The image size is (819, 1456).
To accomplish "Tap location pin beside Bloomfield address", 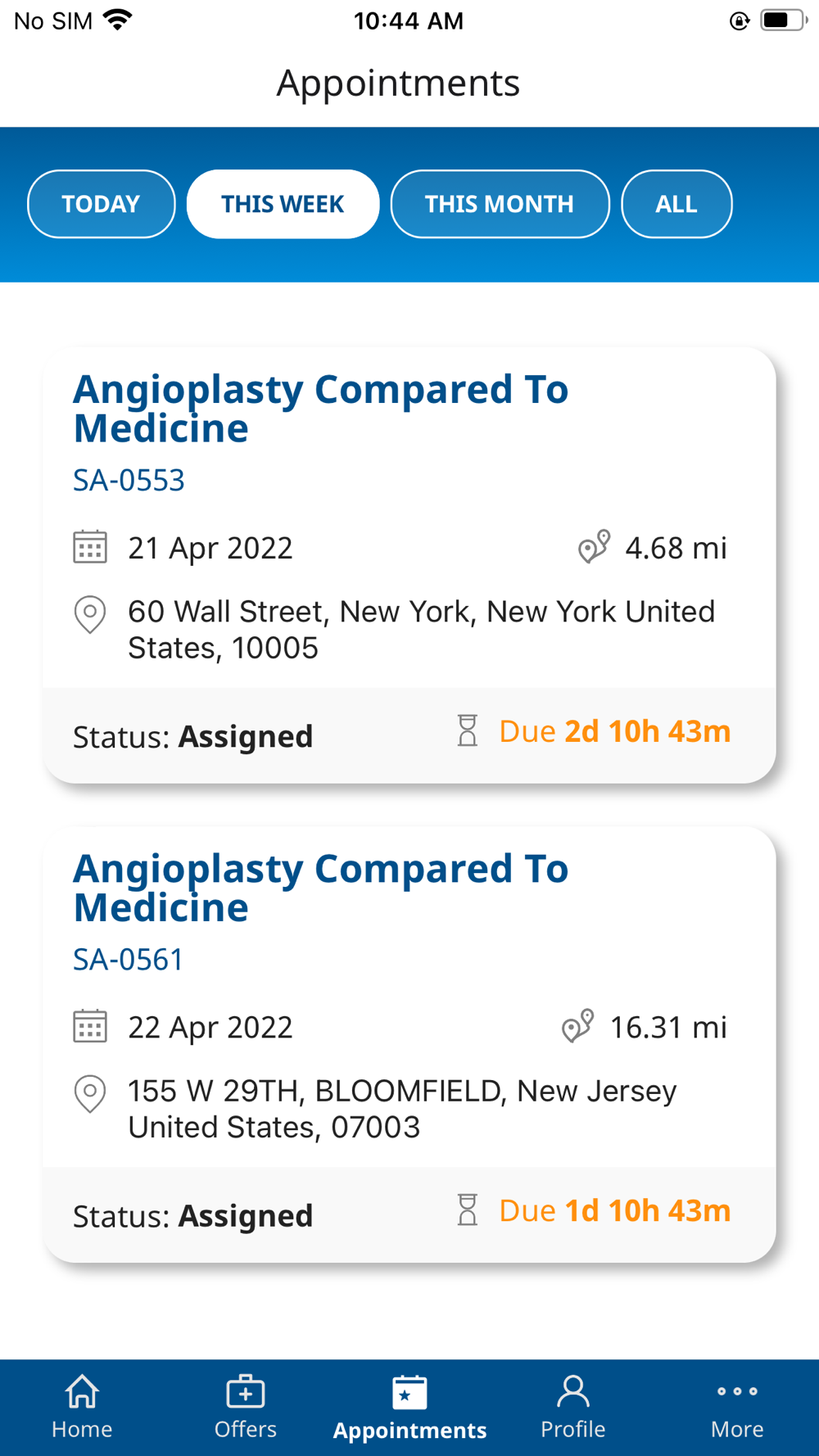I will (90, 1093).
